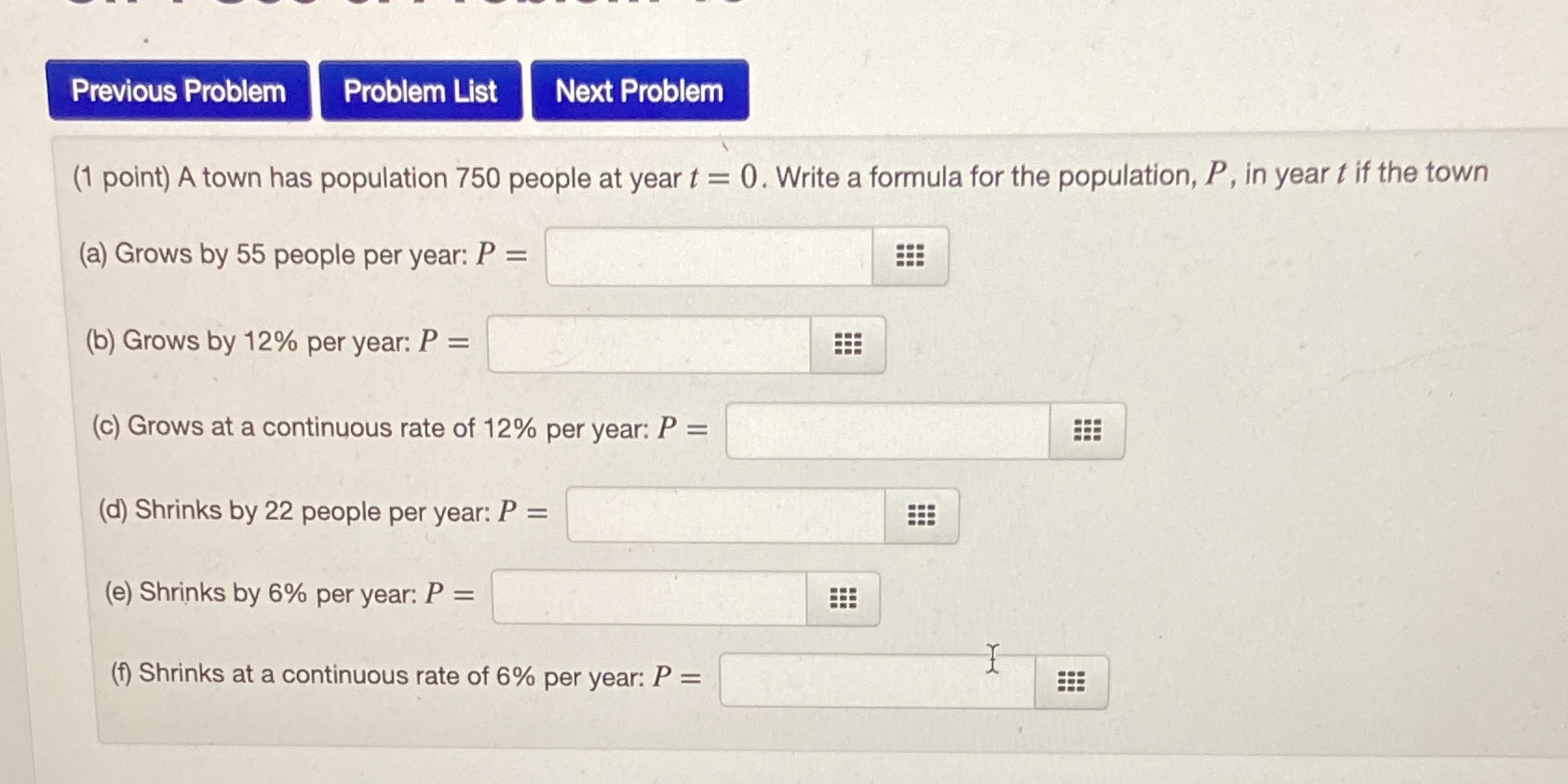Viewport: 1568px width, 784px height.
Task: Click the '(1 point)' label text
Action: (122, 178)
